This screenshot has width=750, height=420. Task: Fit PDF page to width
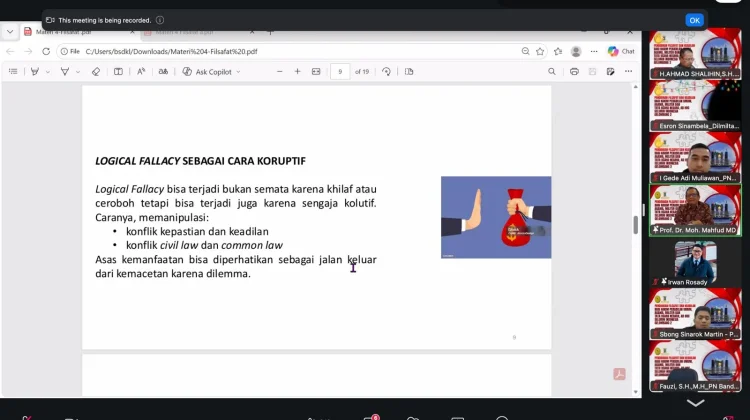[316, 71]
